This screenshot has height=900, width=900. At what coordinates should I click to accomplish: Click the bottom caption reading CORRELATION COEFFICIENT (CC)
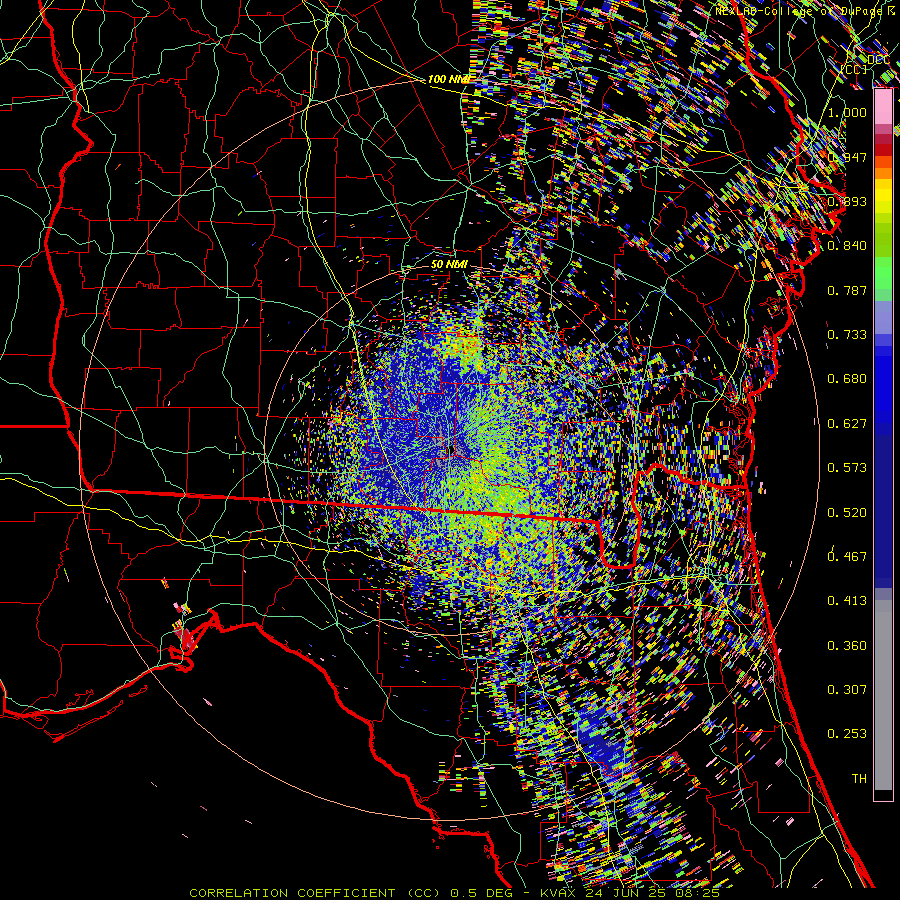pos(316,893)
